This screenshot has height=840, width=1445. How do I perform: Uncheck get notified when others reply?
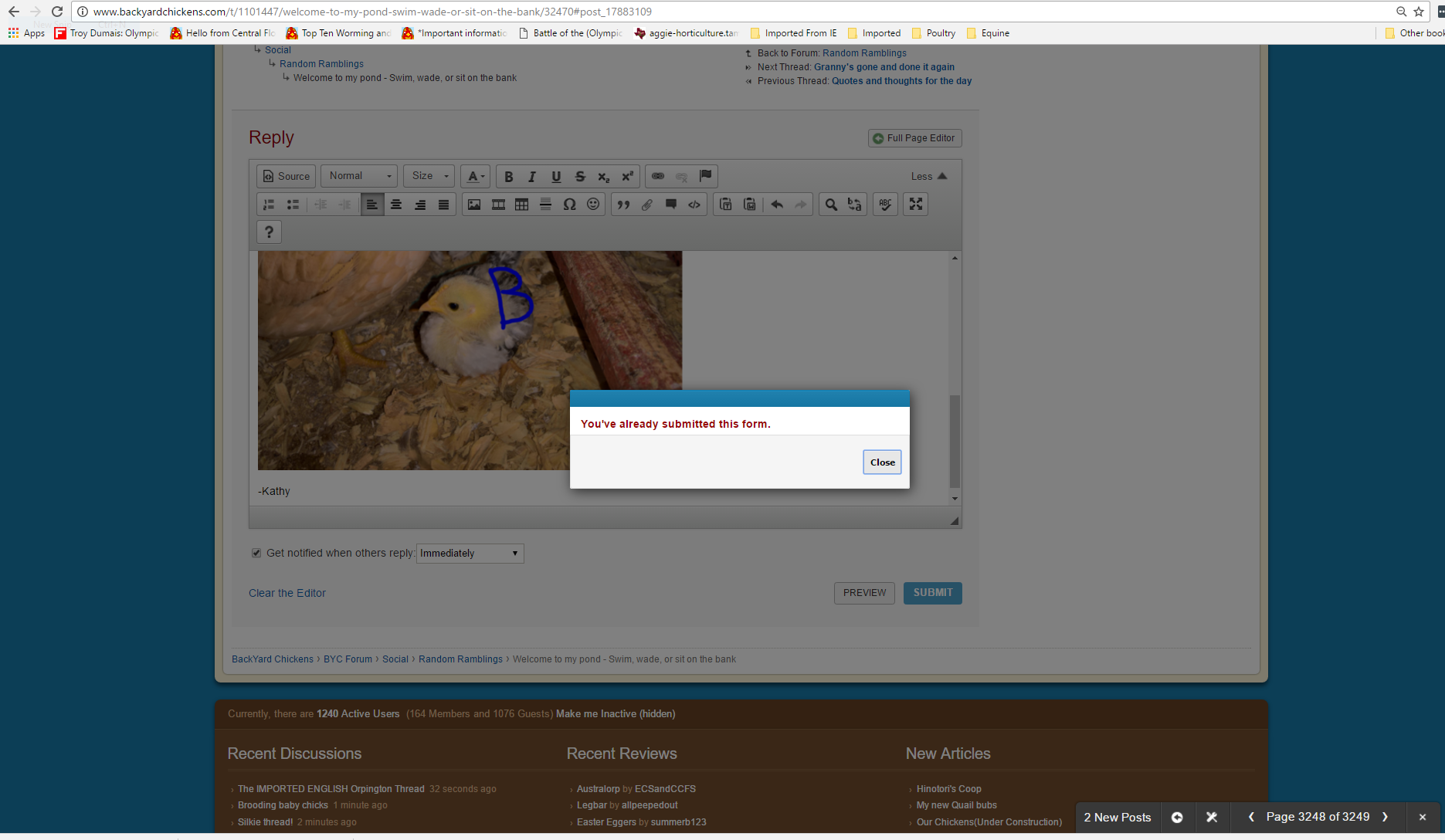tap(256, 553)
